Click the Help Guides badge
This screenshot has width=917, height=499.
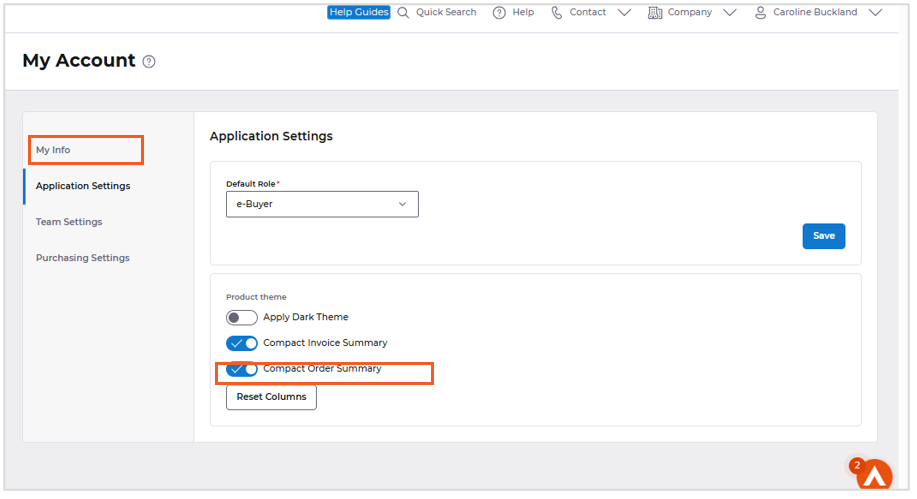click(358, 13)
